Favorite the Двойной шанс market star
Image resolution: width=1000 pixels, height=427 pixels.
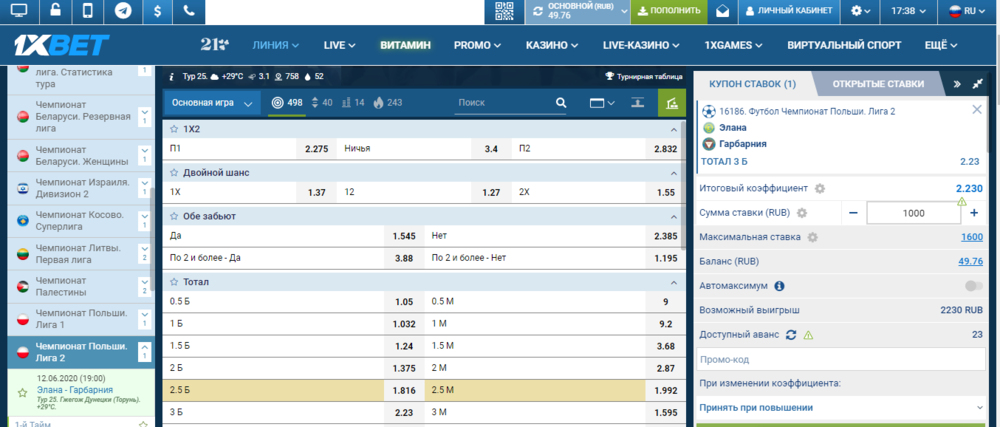(x=173, y=173)
